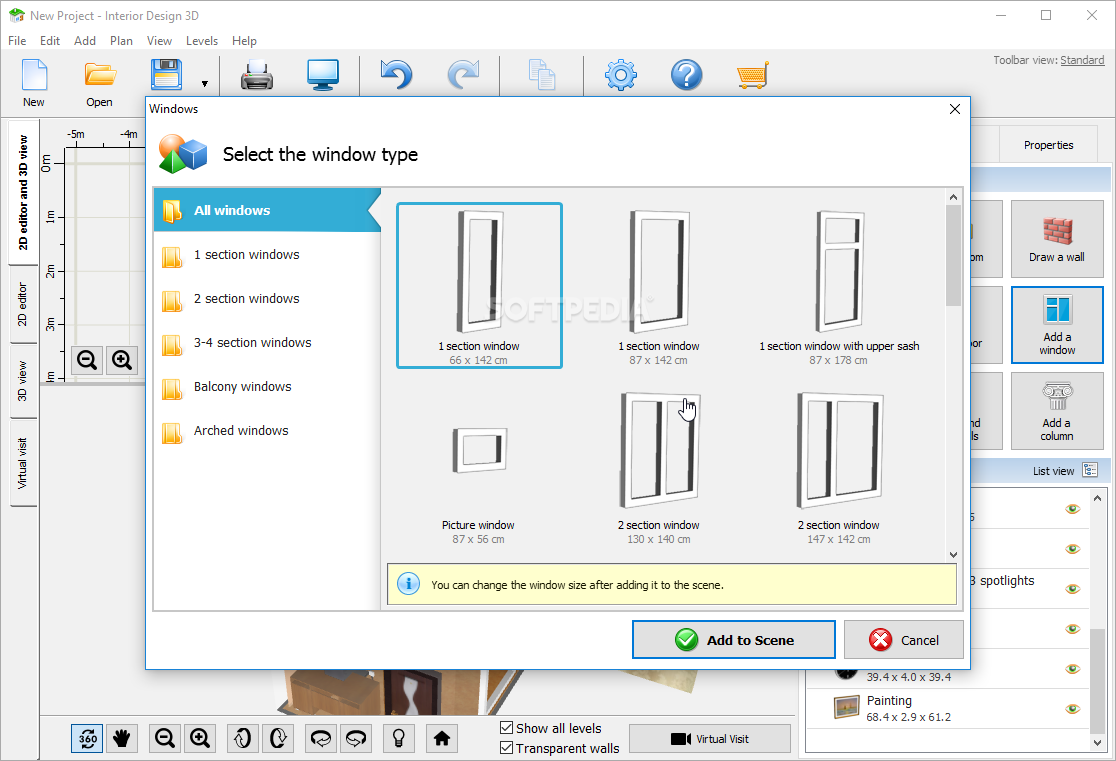This screenshot has height=761, width=1116.
Task: Select the Balcony windows category
Action: 267,387
